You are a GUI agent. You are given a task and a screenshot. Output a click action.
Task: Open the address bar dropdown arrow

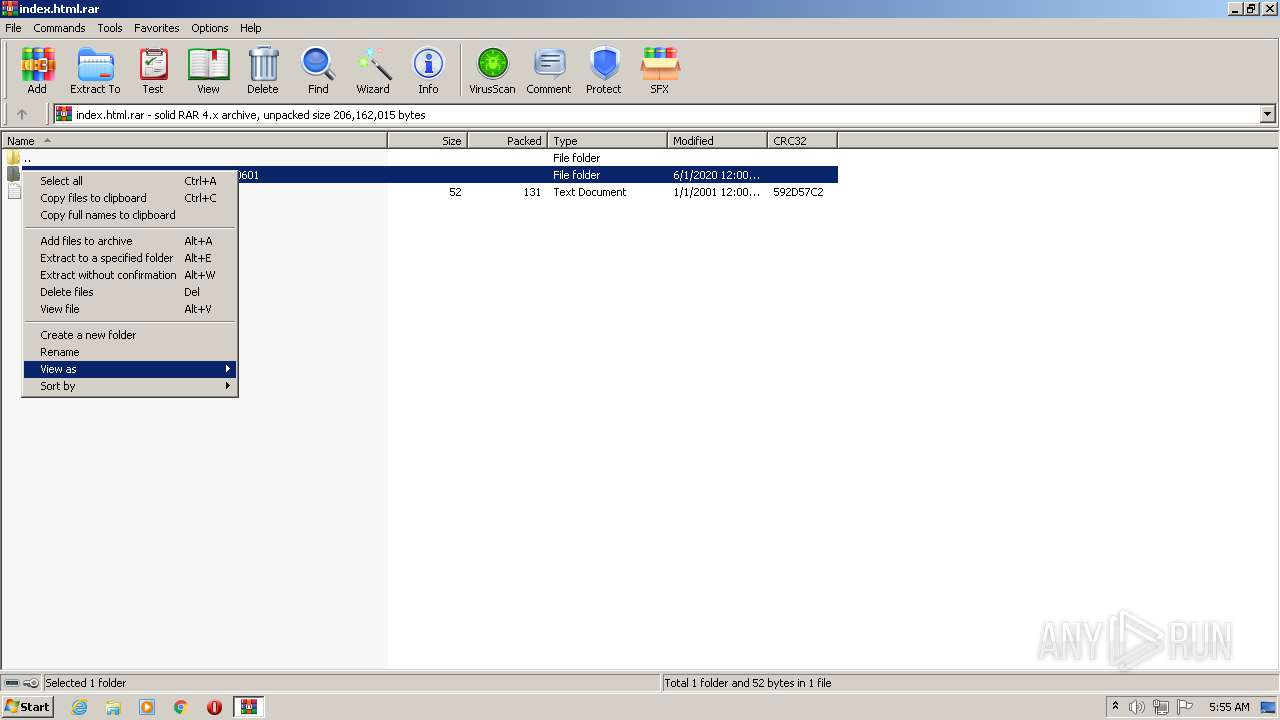point(1267,114)
